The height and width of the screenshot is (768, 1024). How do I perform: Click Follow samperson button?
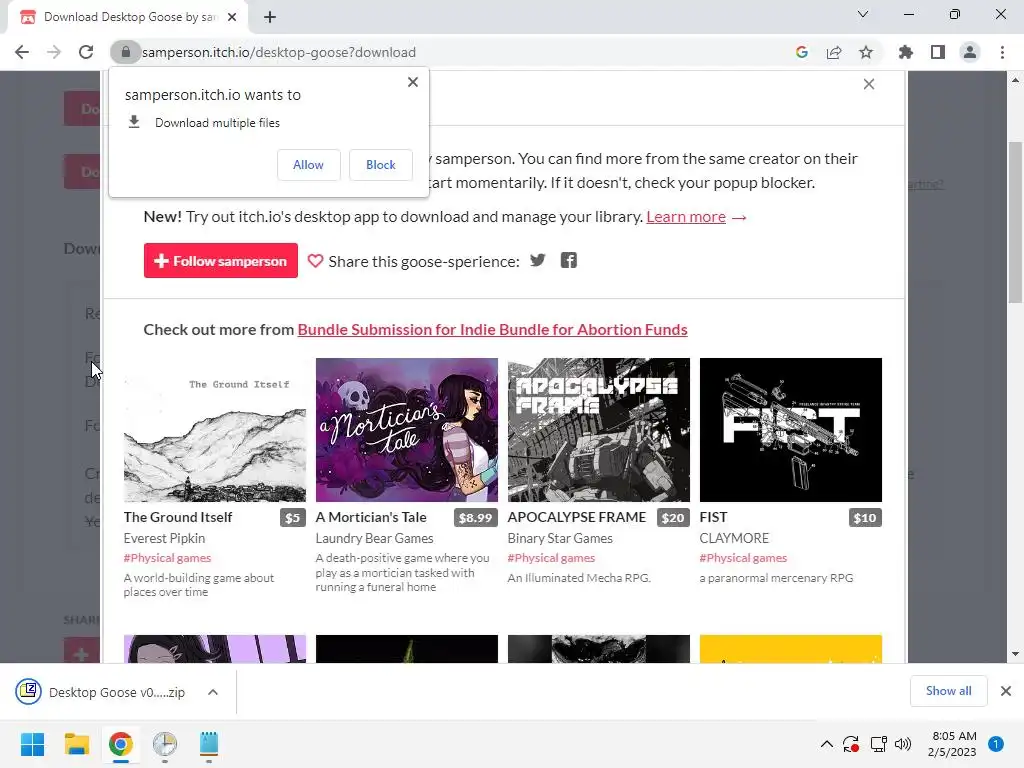(x=221, y=261)
